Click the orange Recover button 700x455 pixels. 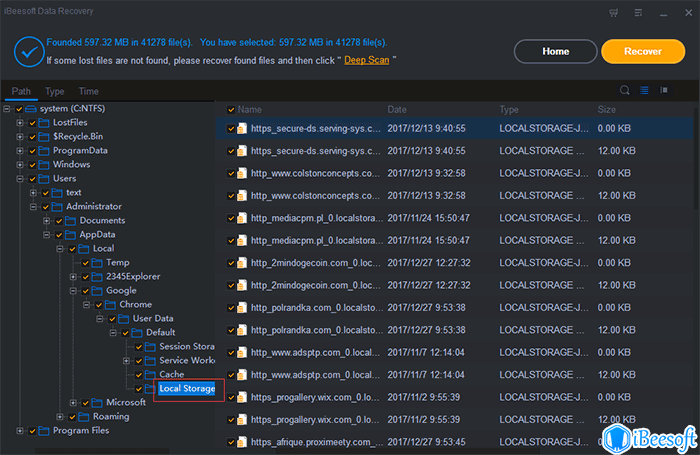643,52
